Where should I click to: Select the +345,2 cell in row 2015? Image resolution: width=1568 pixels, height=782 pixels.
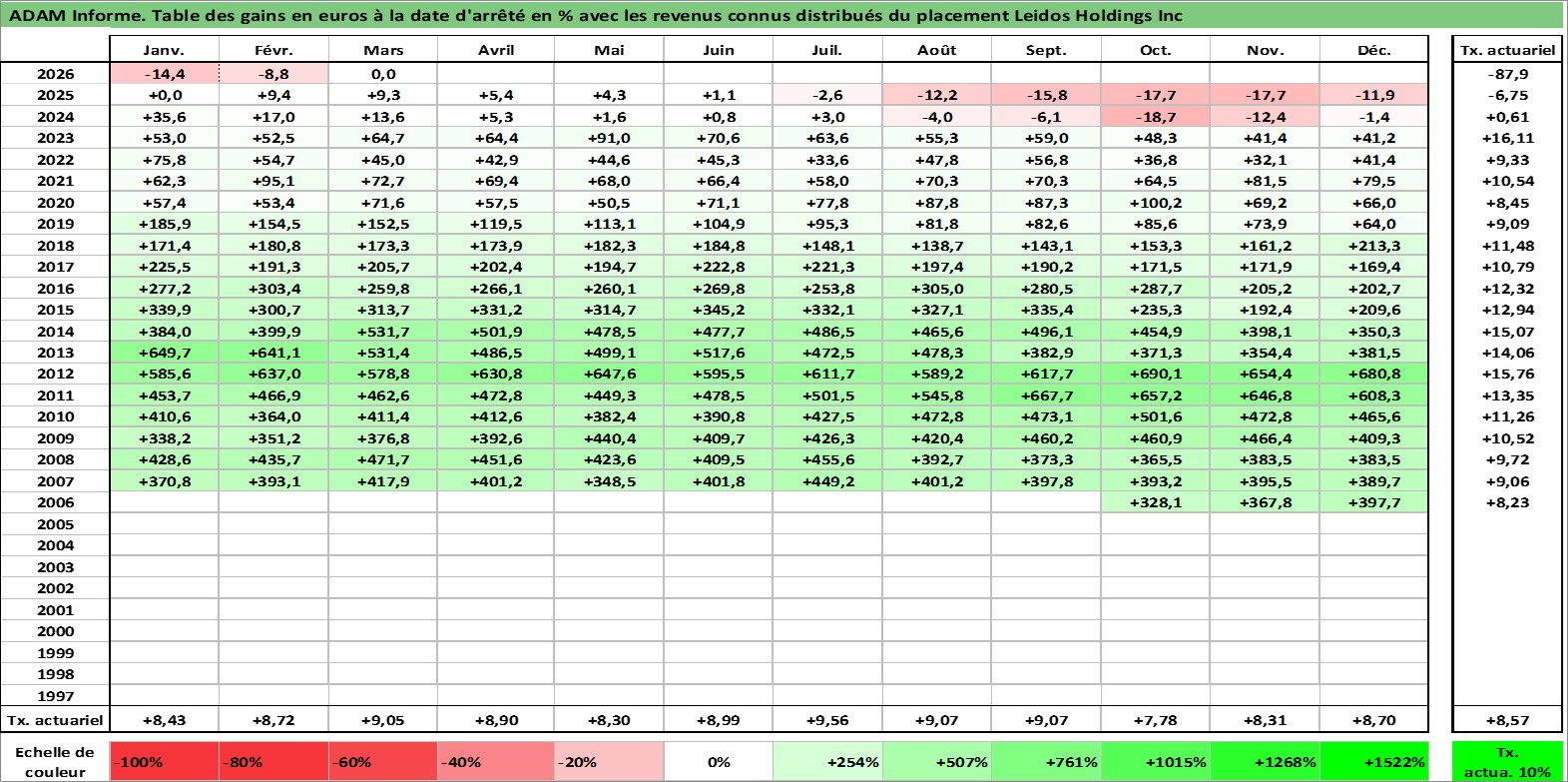[718, 310]
